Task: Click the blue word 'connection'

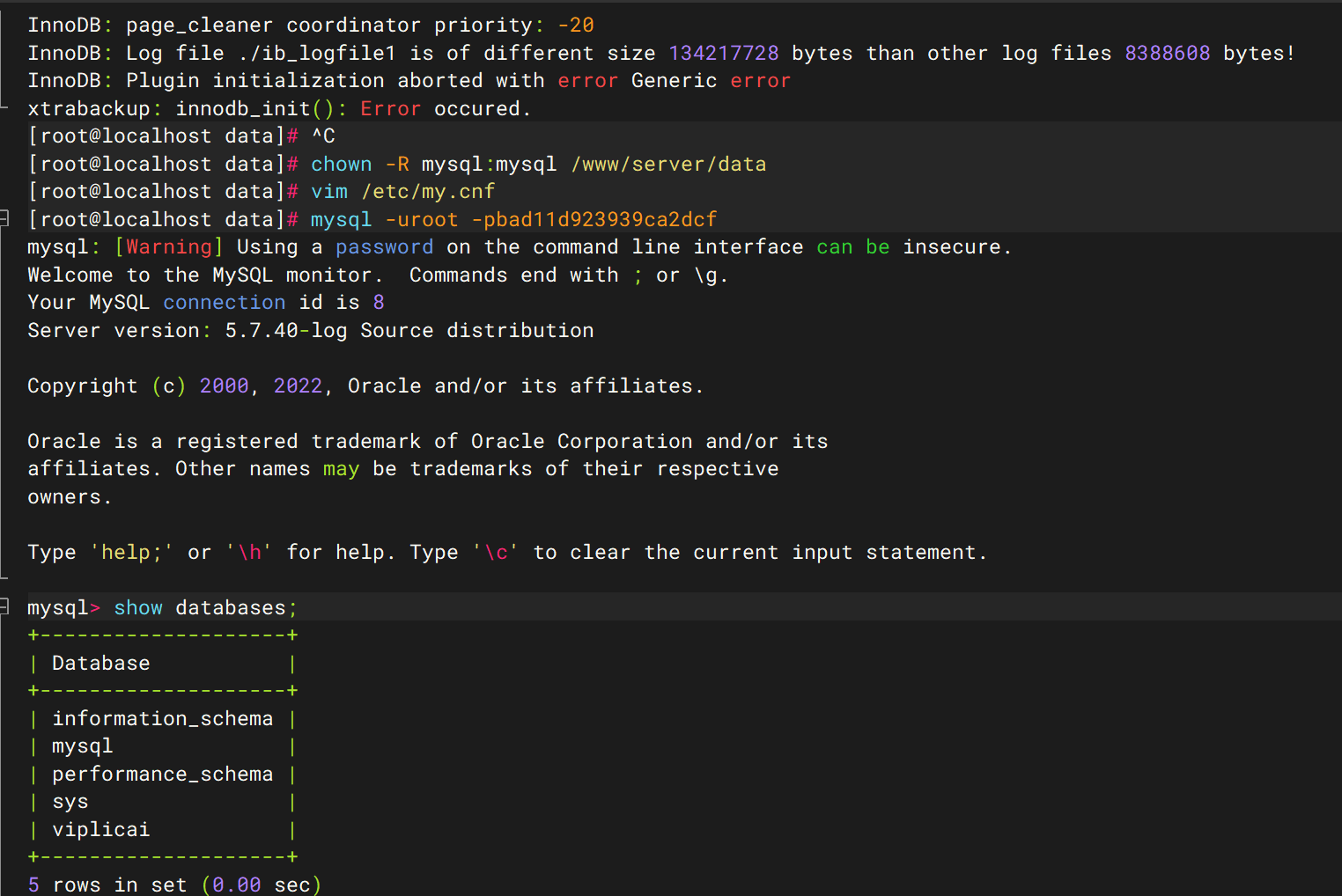Action: 225,303
